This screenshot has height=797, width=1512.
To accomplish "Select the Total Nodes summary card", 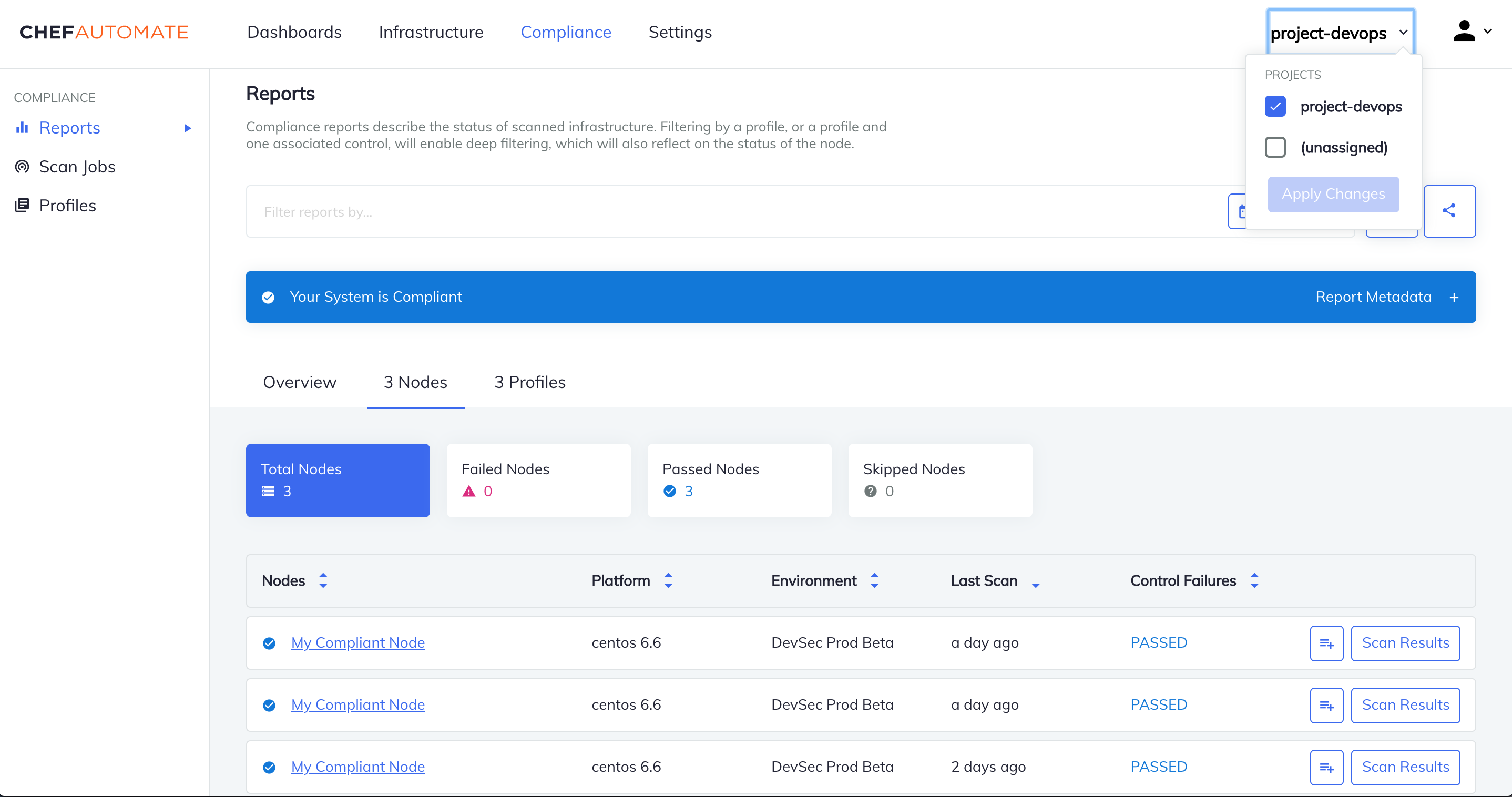I will tap(338, 480).
